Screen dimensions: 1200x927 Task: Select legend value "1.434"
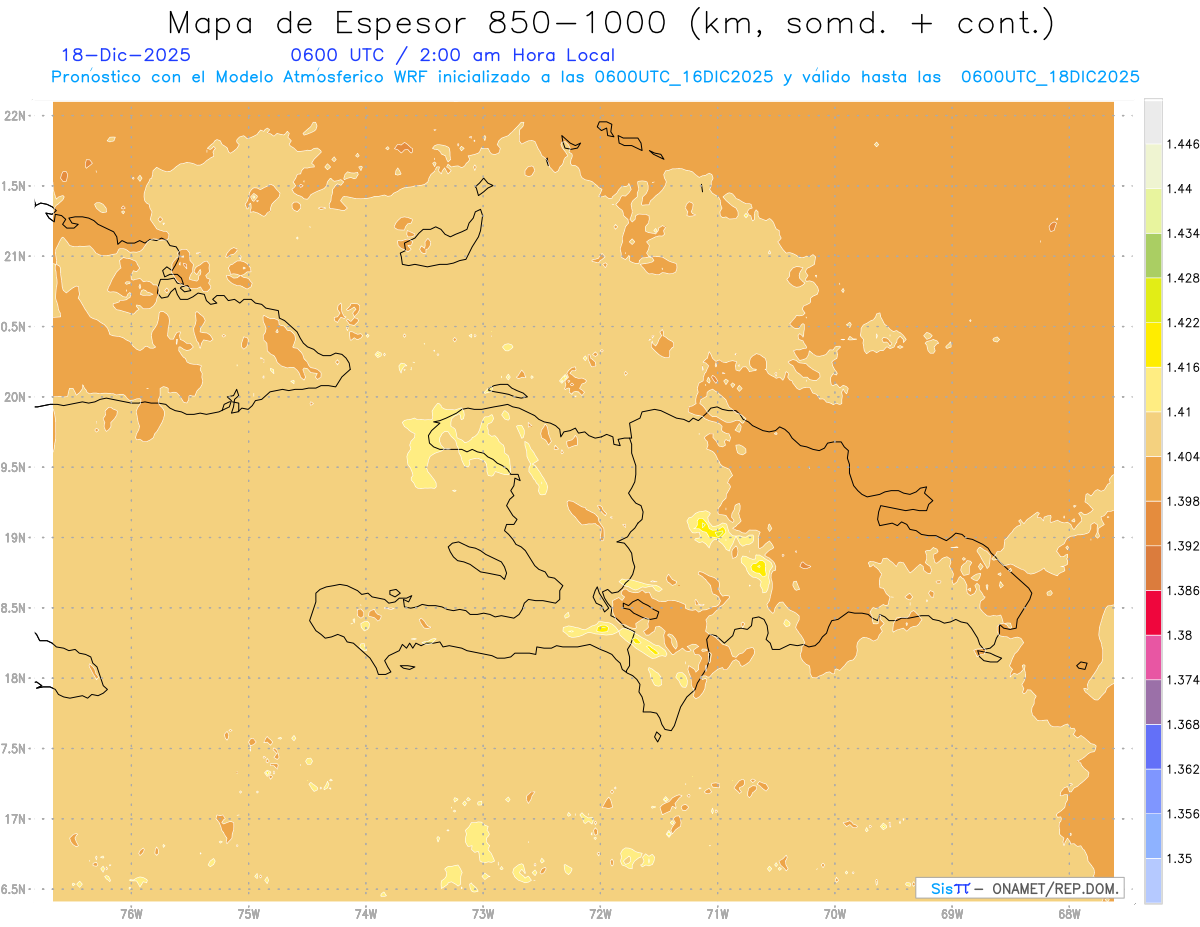tap(1182, 233)
